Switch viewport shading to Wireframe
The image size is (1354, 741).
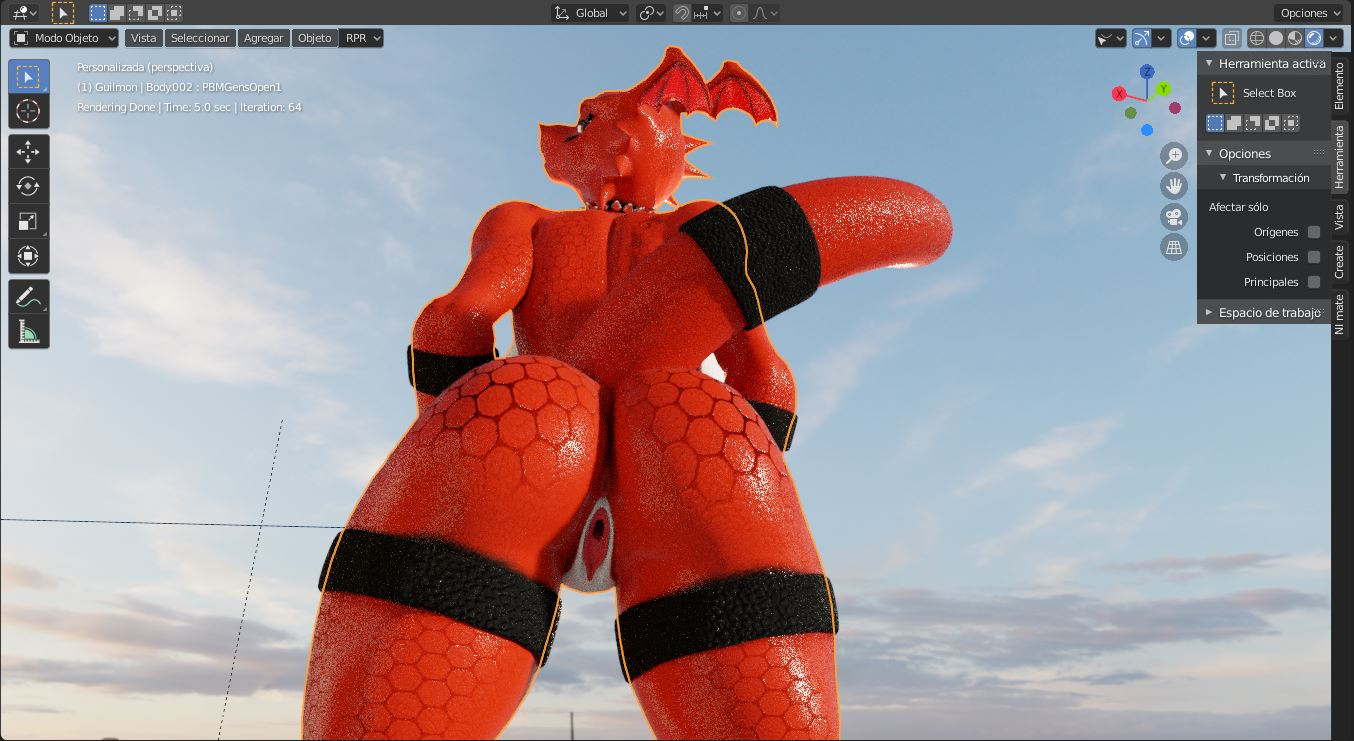(x=1257, y=38)
